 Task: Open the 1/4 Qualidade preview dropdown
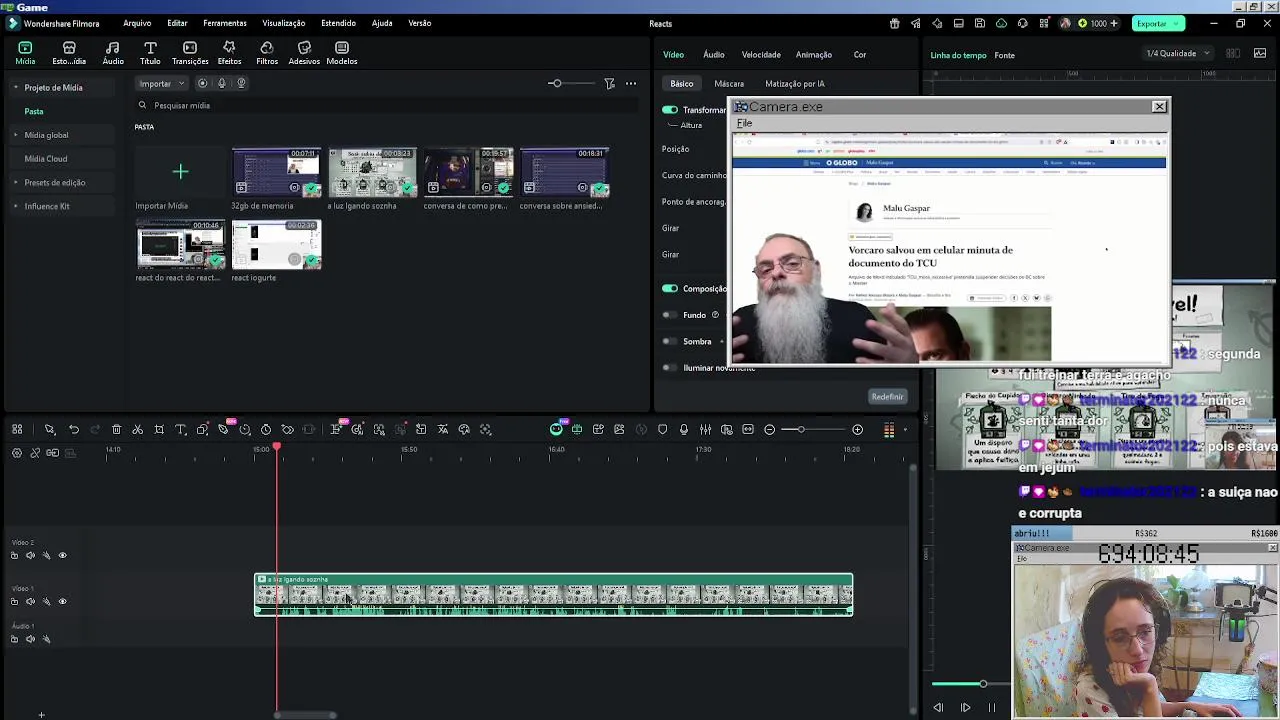(x=1177, y=54)
